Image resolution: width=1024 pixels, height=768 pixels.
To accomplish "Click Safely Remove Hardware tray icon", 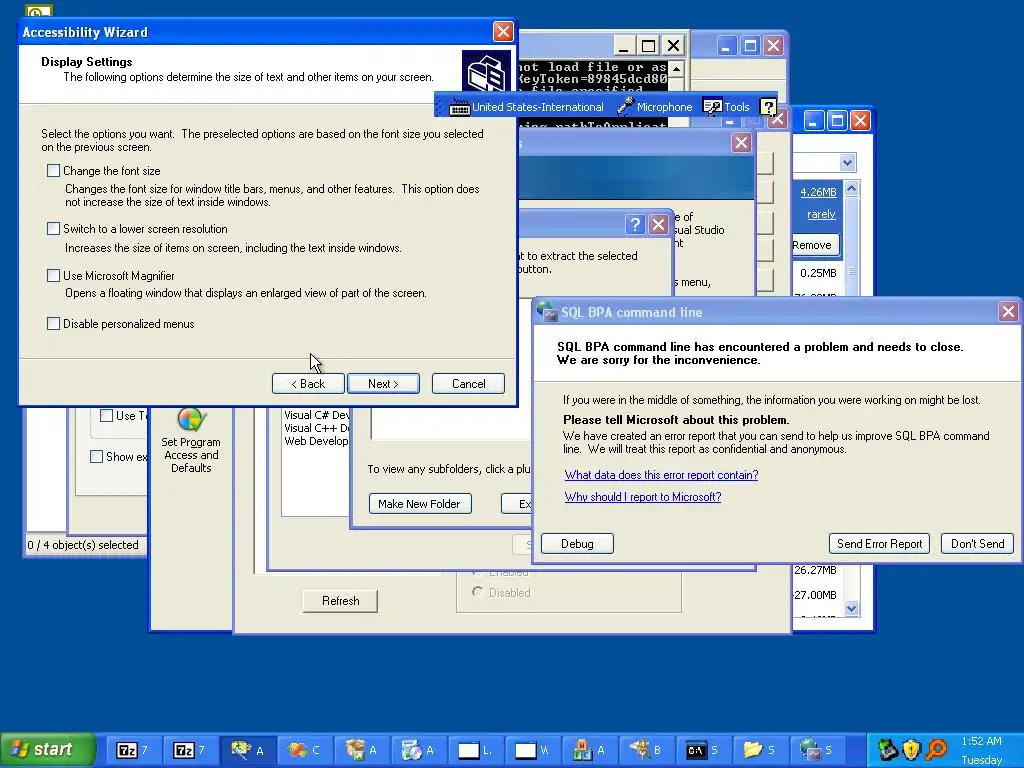I will pos(887,750).
